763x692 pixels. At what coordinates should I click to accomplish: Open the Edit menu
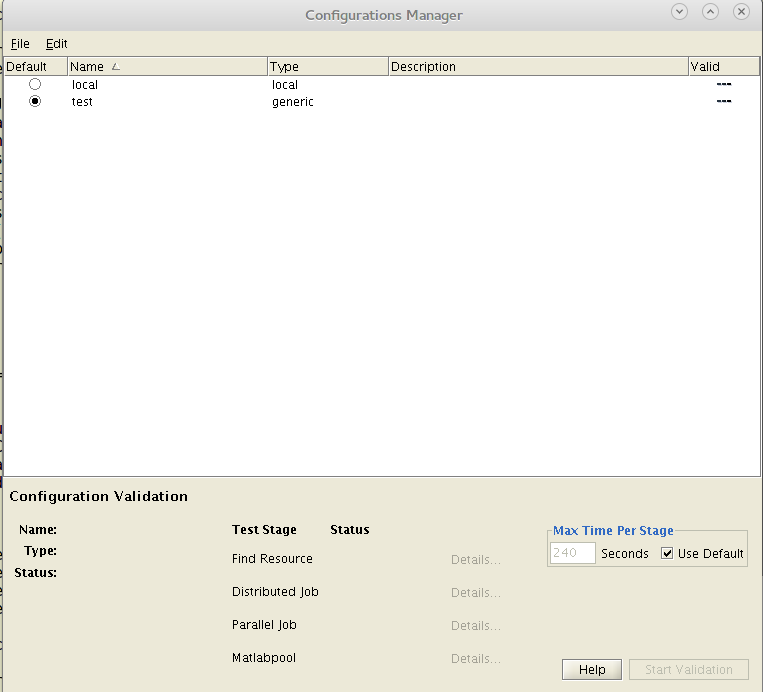pos(57,44)
